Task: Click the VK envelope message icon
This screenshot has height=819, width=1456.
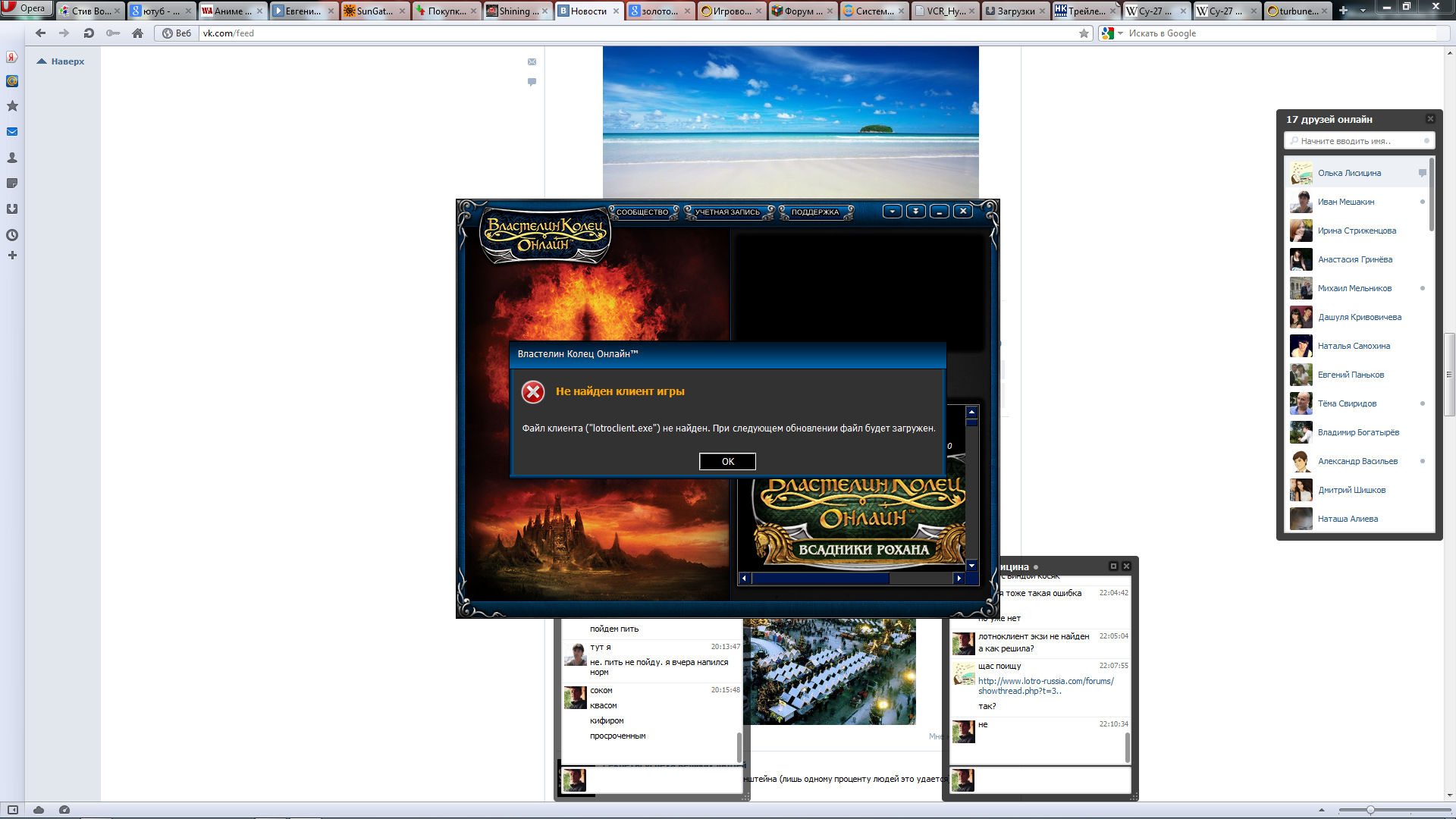Action: click(532, 61)
